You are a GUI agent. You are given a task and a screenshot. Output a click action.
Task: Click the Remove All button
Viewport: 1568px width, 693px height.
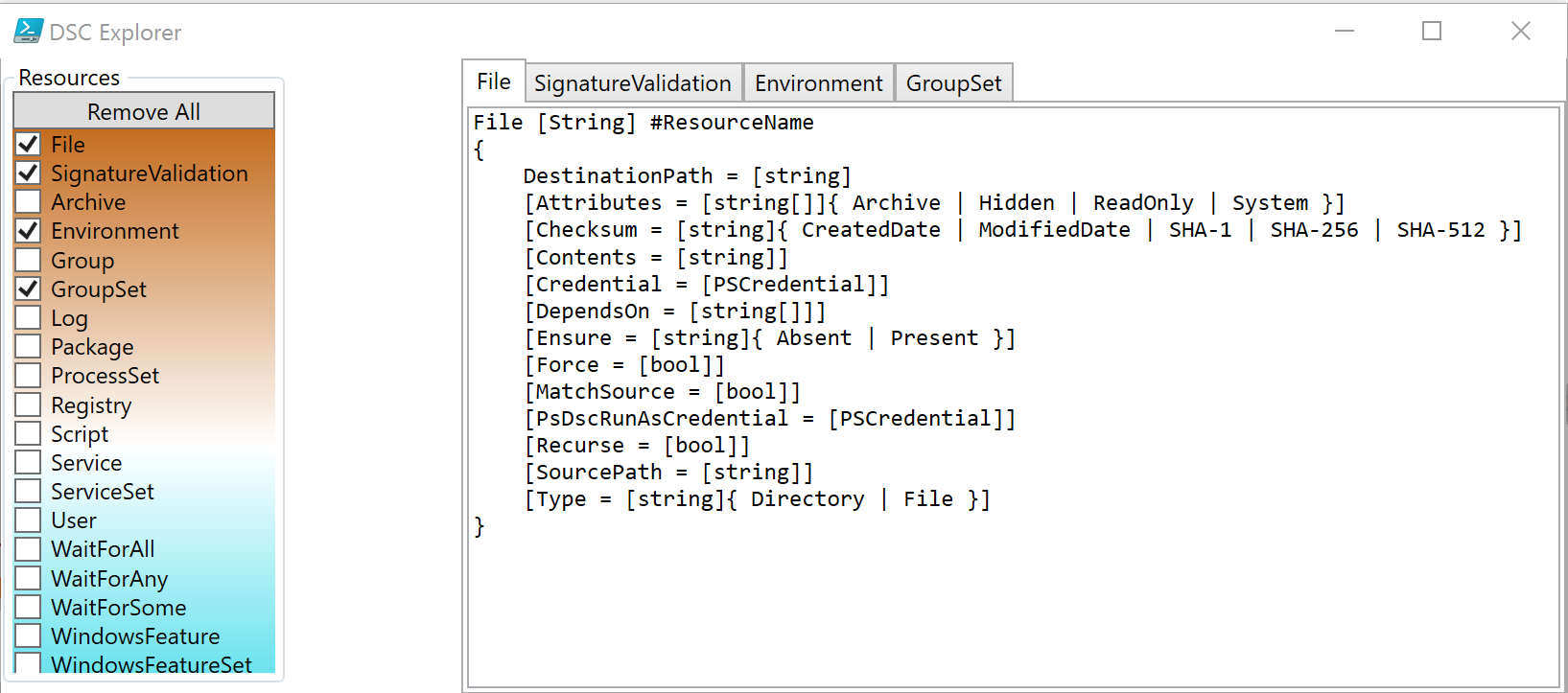(x=144, y=111)
